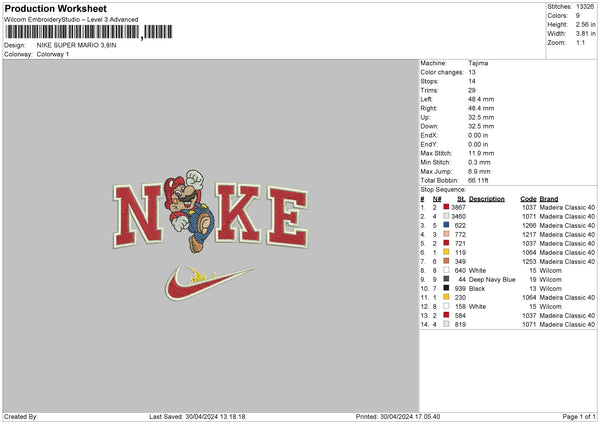
Task: Click the Created By label
Action: point(21,417)
